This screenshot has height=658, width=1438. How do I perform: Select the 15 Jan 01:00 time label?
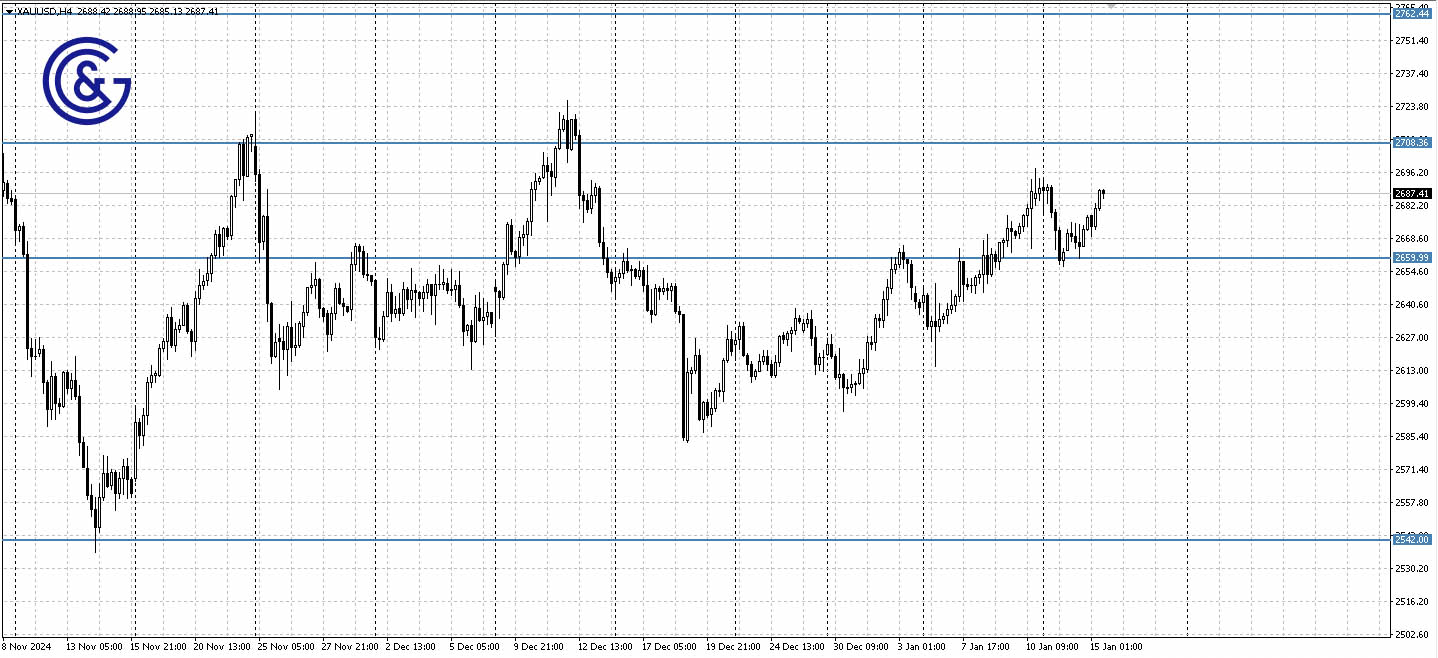[x=1118, y=647]
